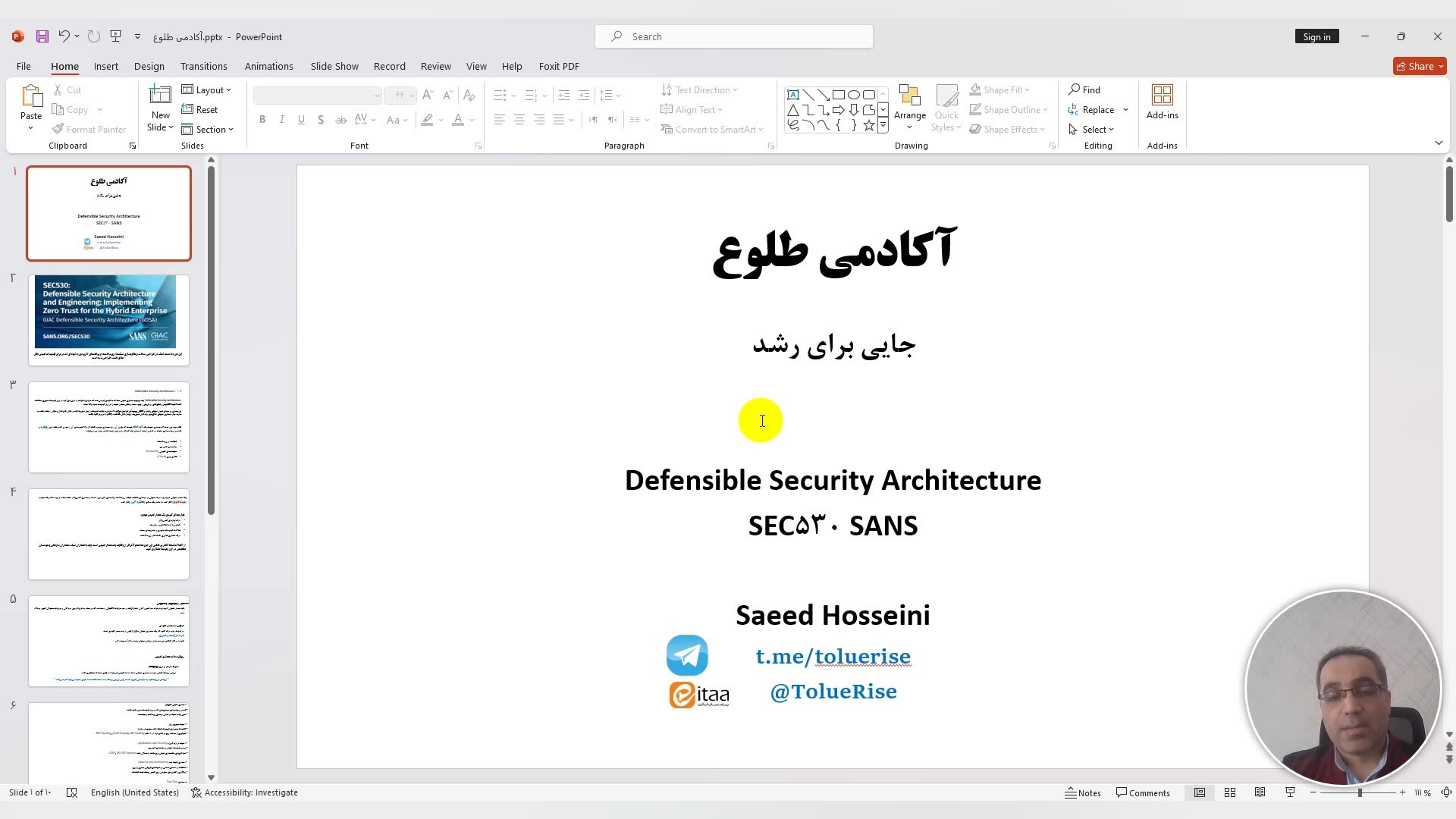Viewport: 1456px width, 819px height.
Task: Click the text highlight color button
Action: click(428, 120)
